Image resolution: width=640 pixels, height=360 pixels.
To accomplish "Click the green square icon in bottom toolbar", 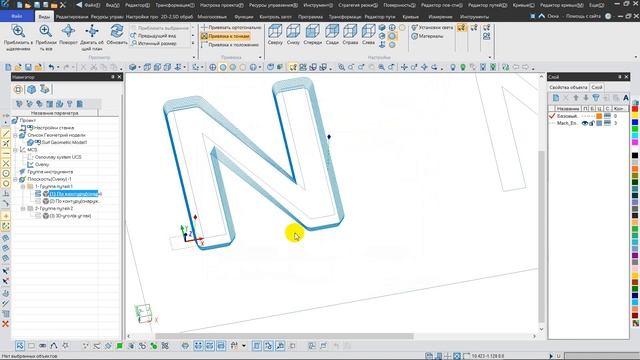I will coord(120,346).
